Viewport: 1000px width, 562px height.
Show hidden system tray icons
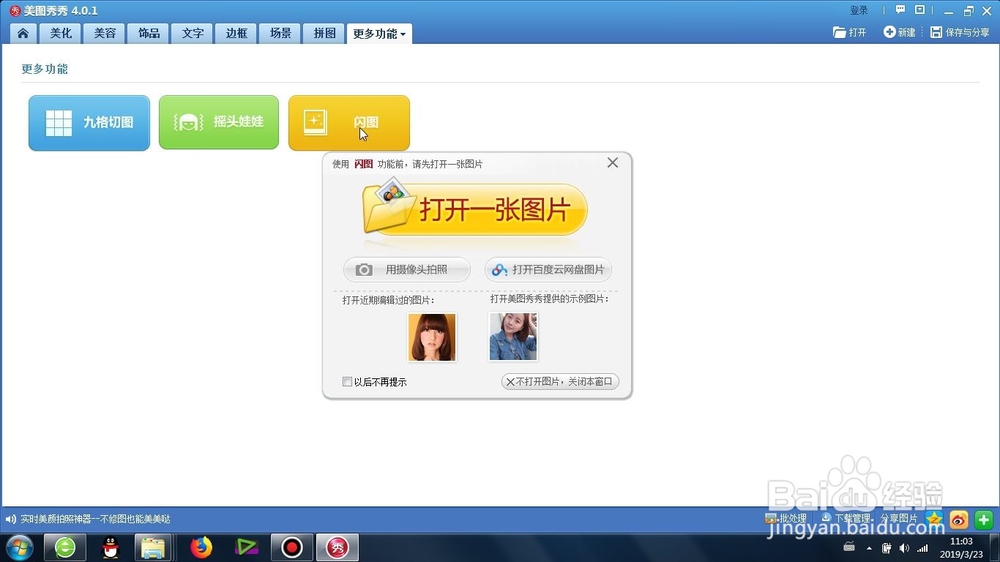click(x=869, y=548)
